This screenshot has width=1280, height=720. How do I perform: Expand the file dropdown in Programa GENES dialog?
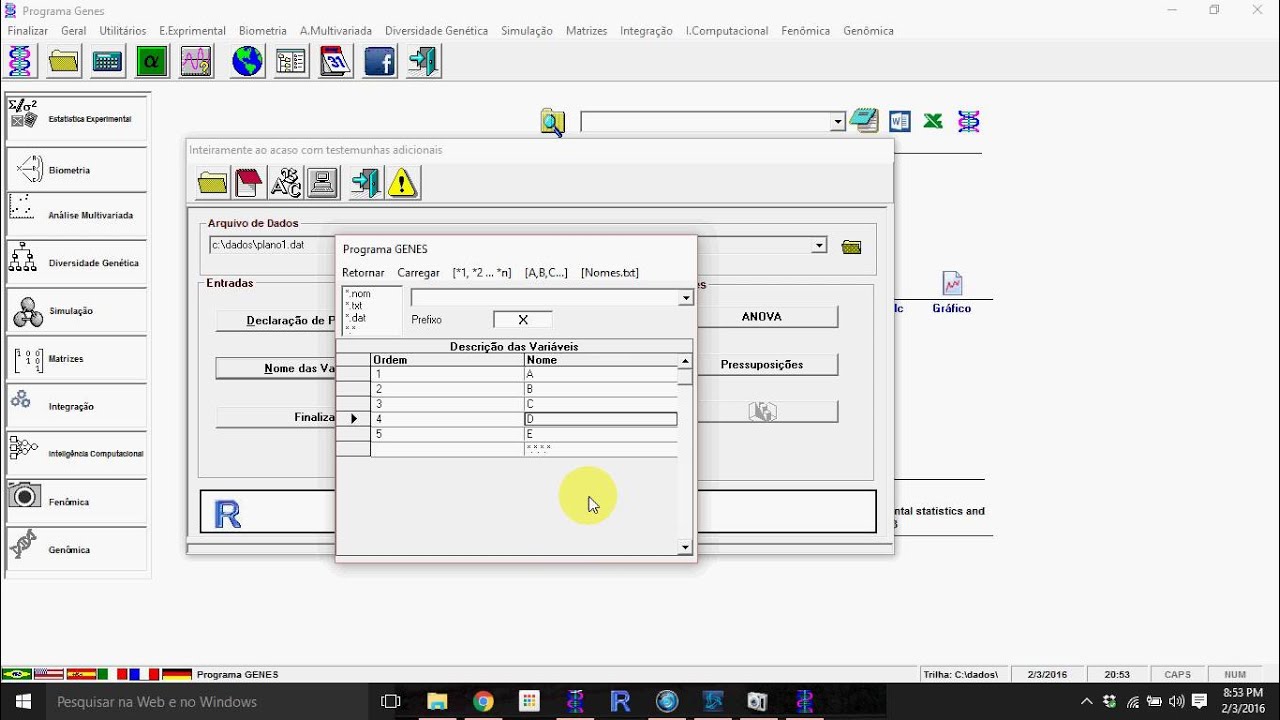click(686, 298)
